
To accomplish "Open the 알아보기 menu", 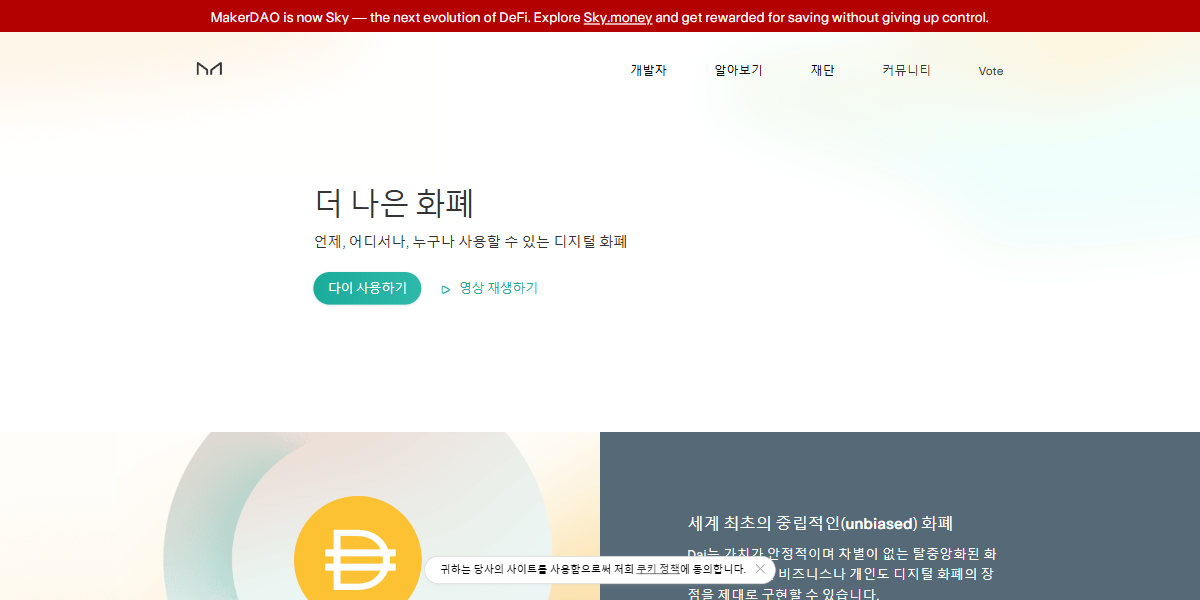I will click(738, 70).
